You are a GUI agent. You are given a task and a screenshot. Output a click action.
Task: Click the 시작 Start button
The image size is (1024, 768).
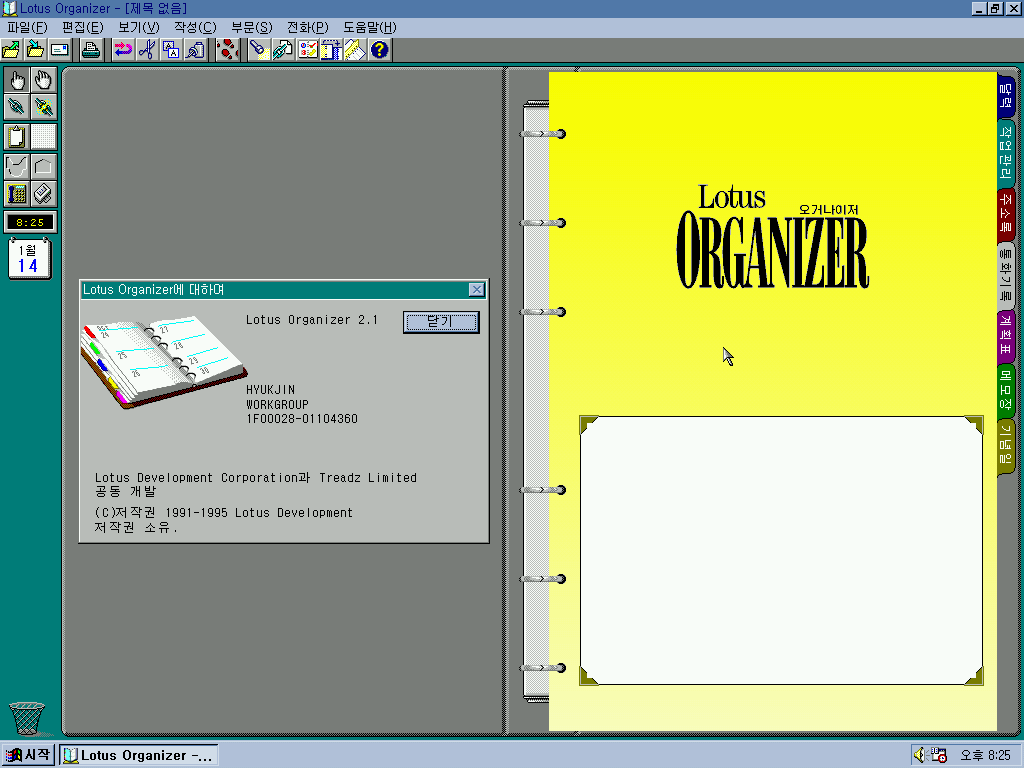tap(27, 755)
